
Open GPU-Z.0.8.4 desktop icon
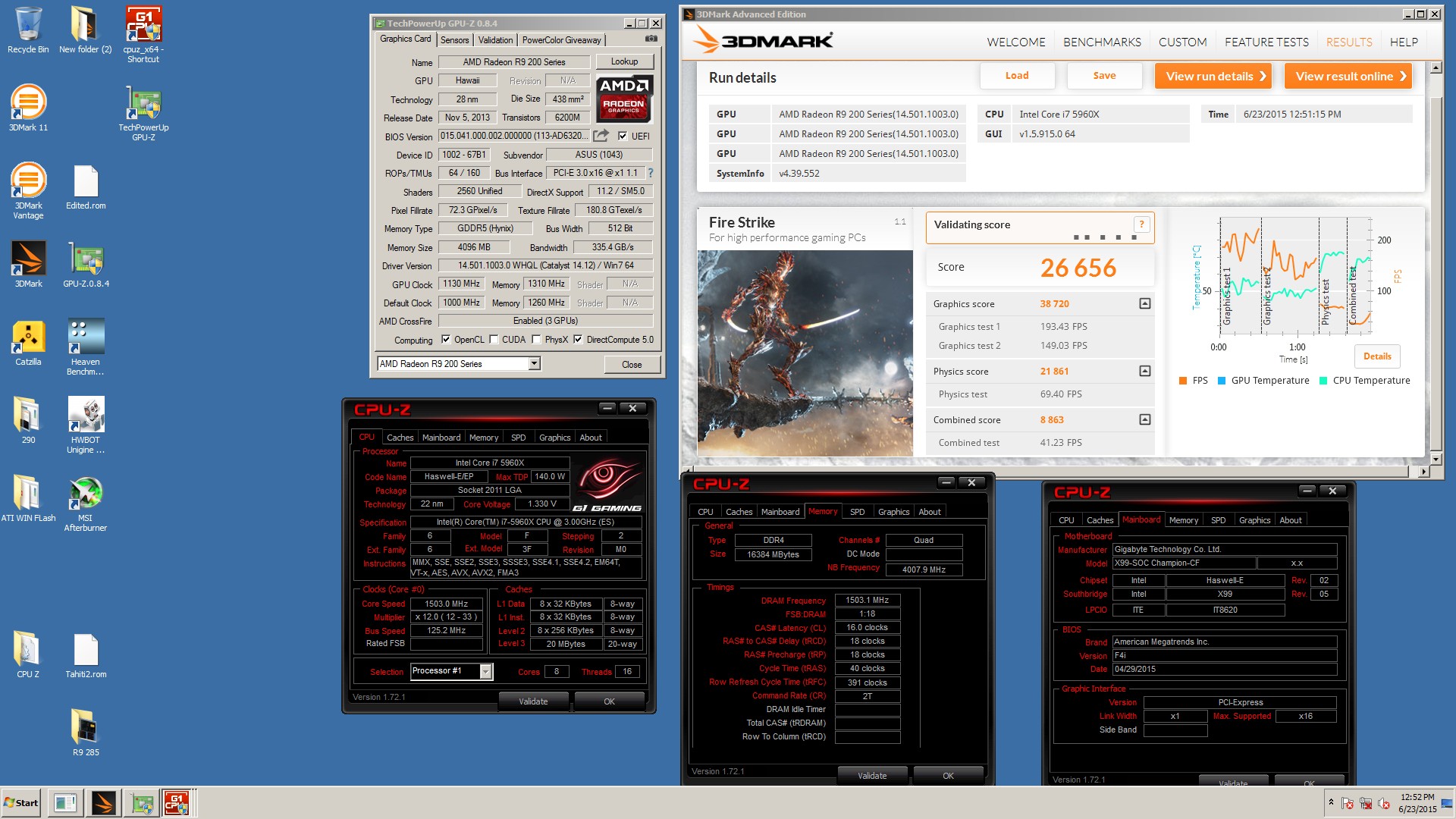[x=86, y=265]
